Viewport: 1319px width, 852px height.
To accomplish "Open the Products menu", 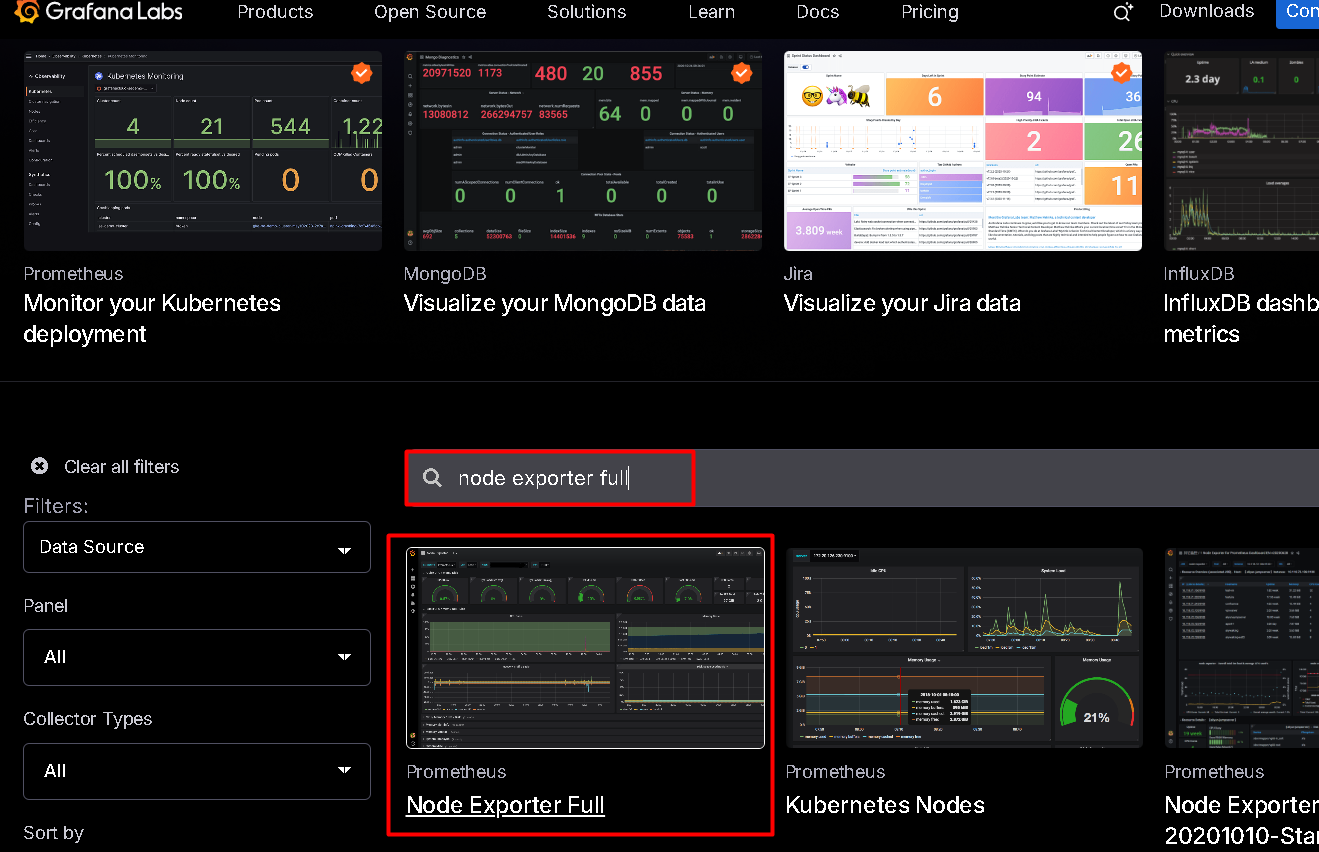I will 275,12.
